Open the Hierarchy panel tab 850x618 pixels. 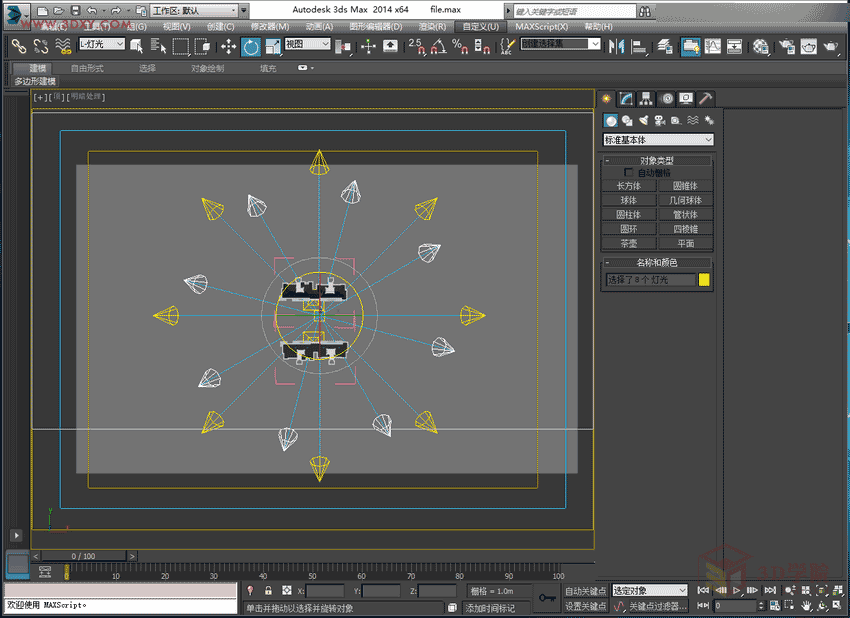point(646,98)
